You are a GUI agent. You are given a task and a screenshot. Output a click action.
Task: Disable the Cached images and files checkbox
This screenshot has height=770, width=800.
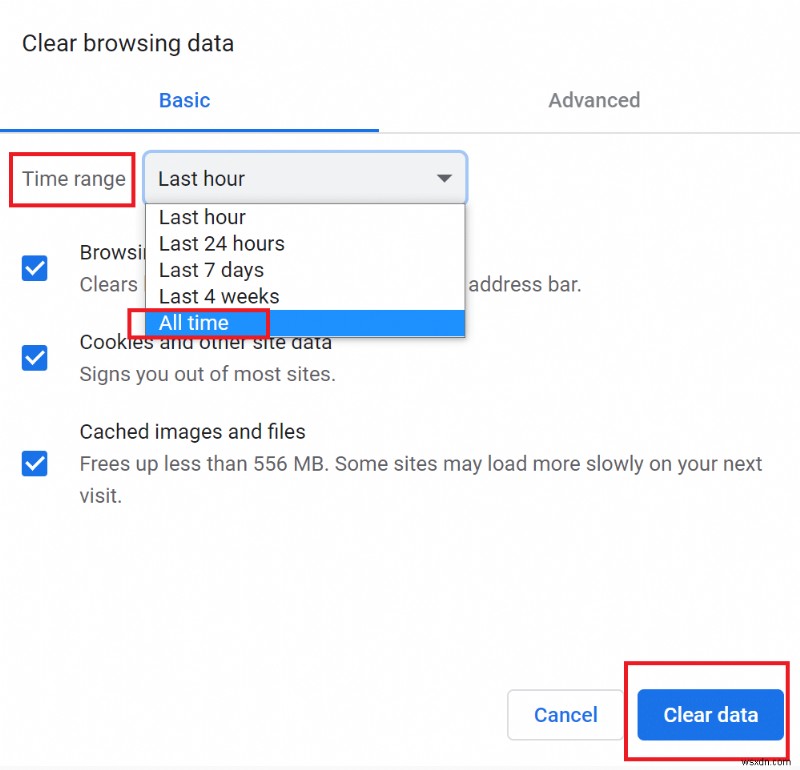pos(35,464)
